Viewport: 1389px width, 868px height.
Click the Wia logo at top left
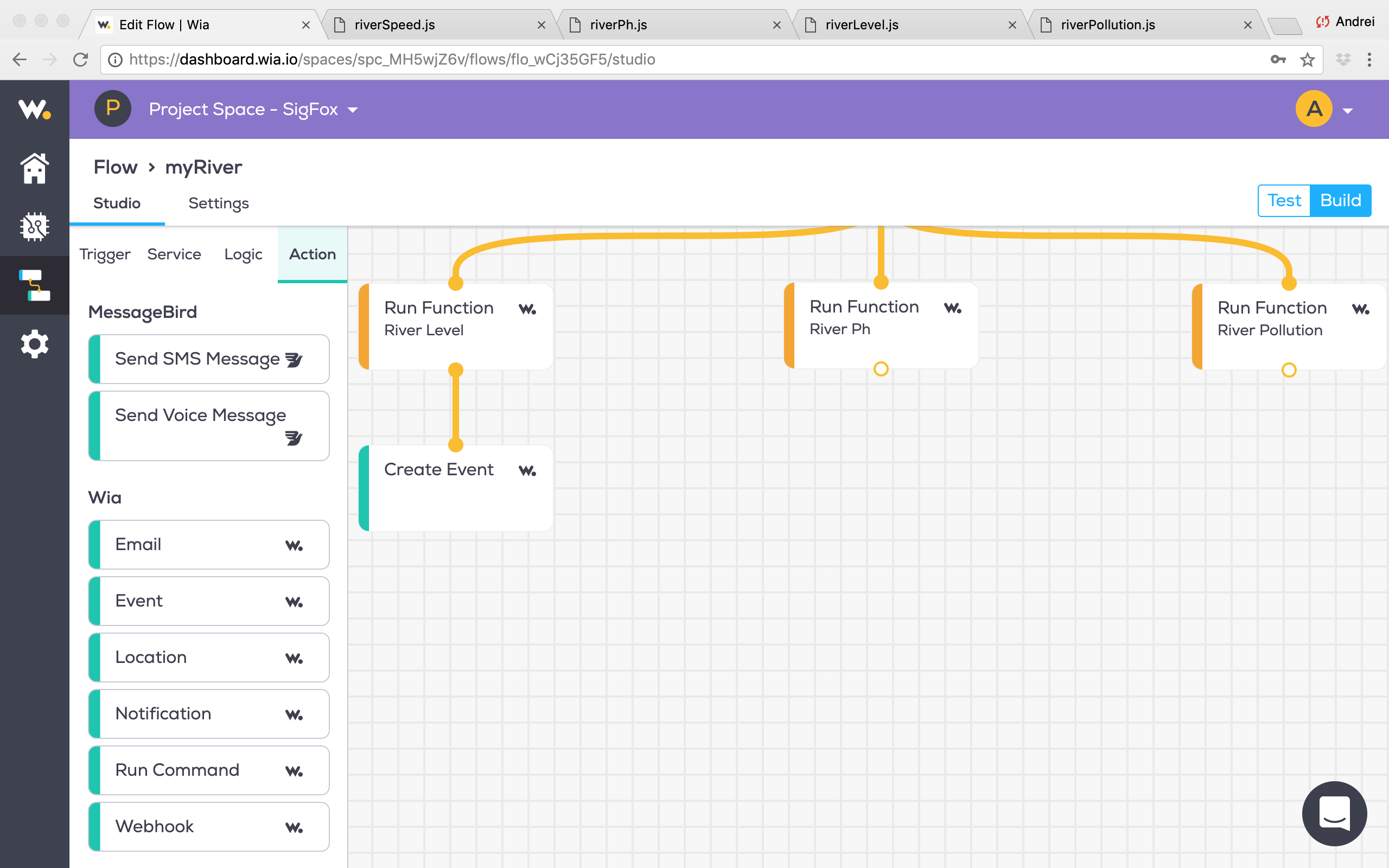pos(34,109)
